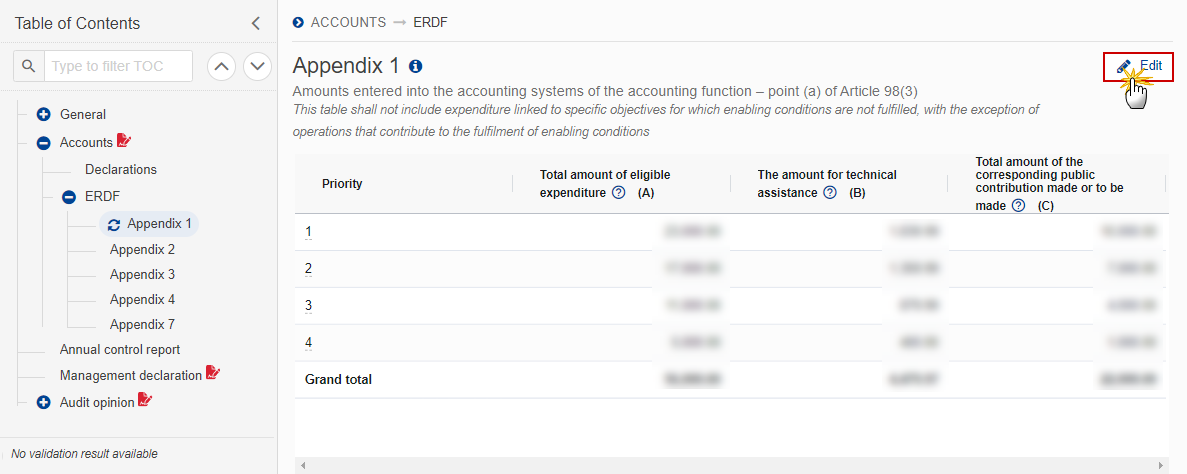Collapse the Table of Contents panel

(256, 23)
